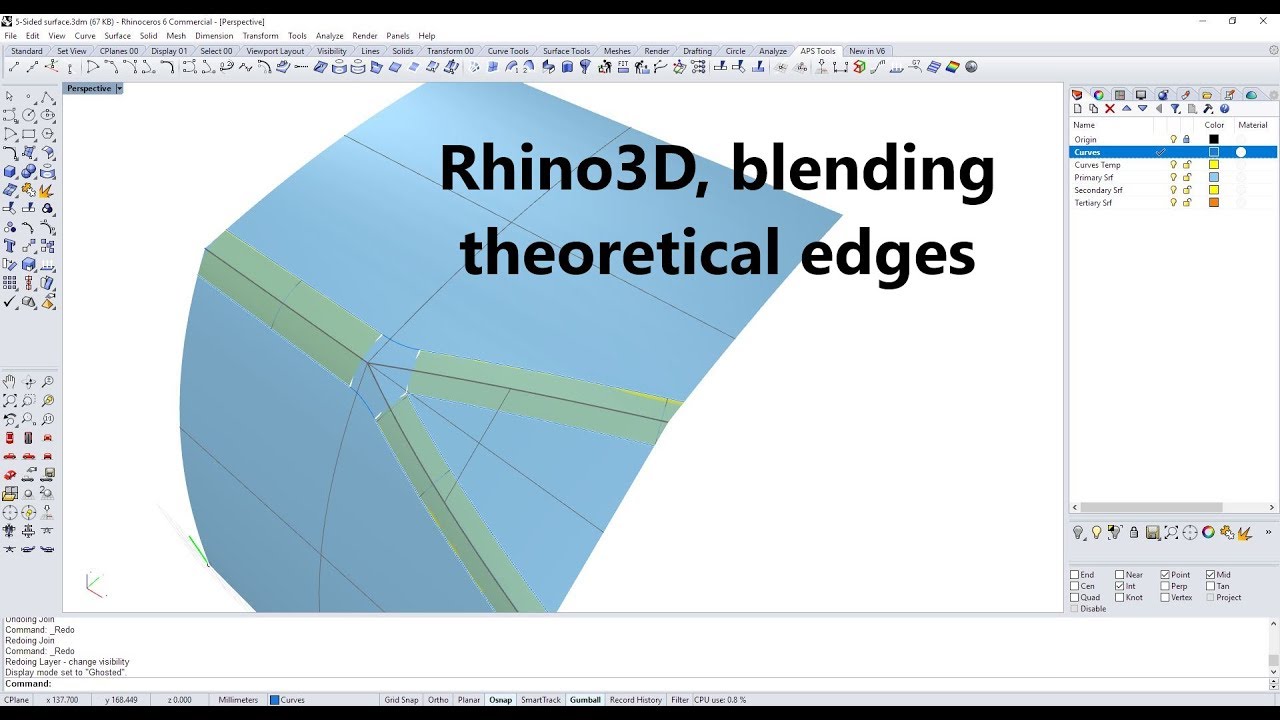Click the toolbar options gear icon
Screen dimensions: 1280x720
coord(1272,95)
